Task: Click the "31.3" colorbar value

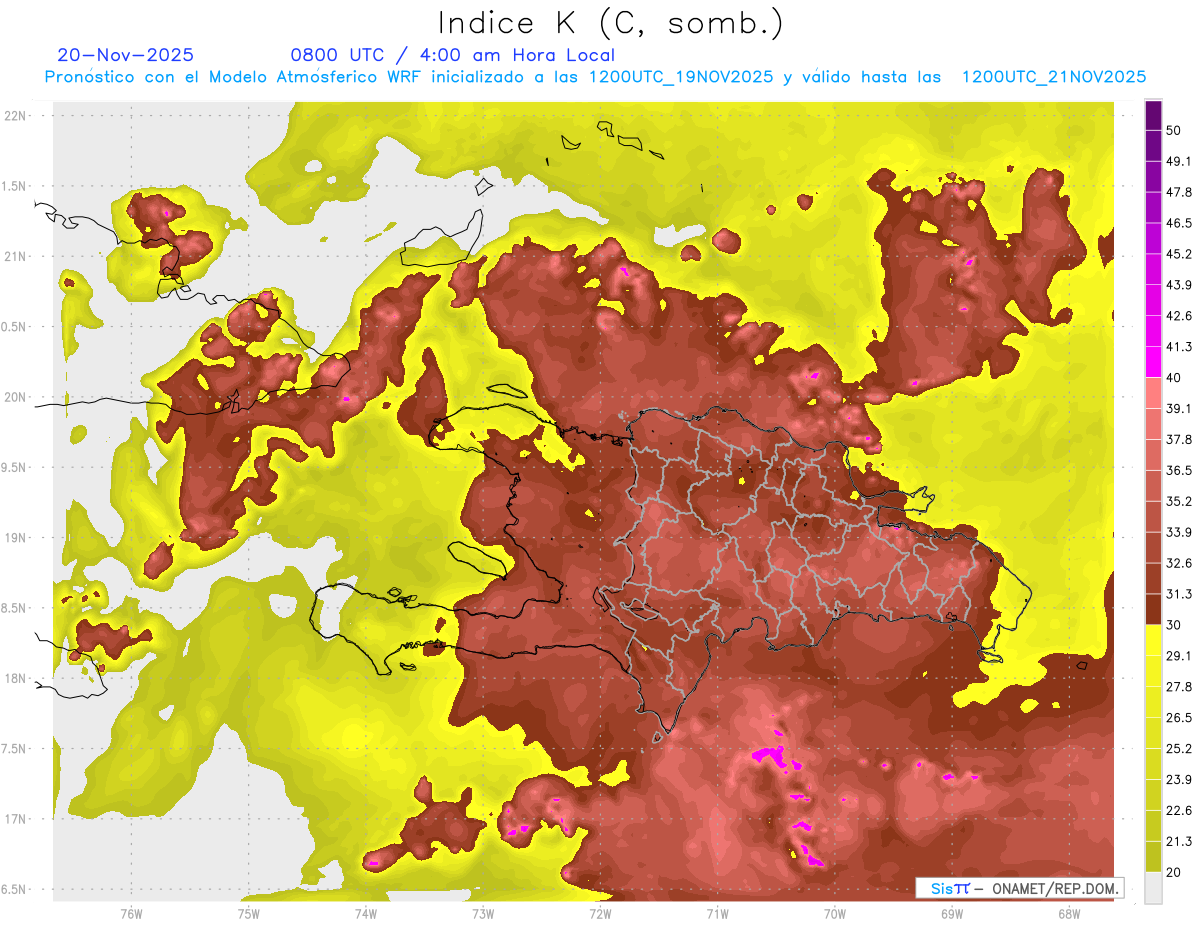Action: (x=1178, y=594)
